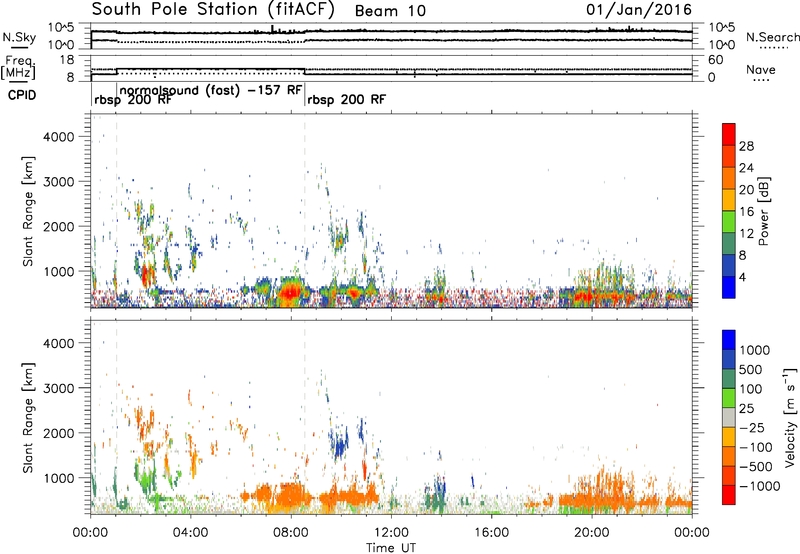The width and height of the screenshot is (800, 554).
Task: Pick the red bottom segment of velocity colorbar
Action: (729, 495)
